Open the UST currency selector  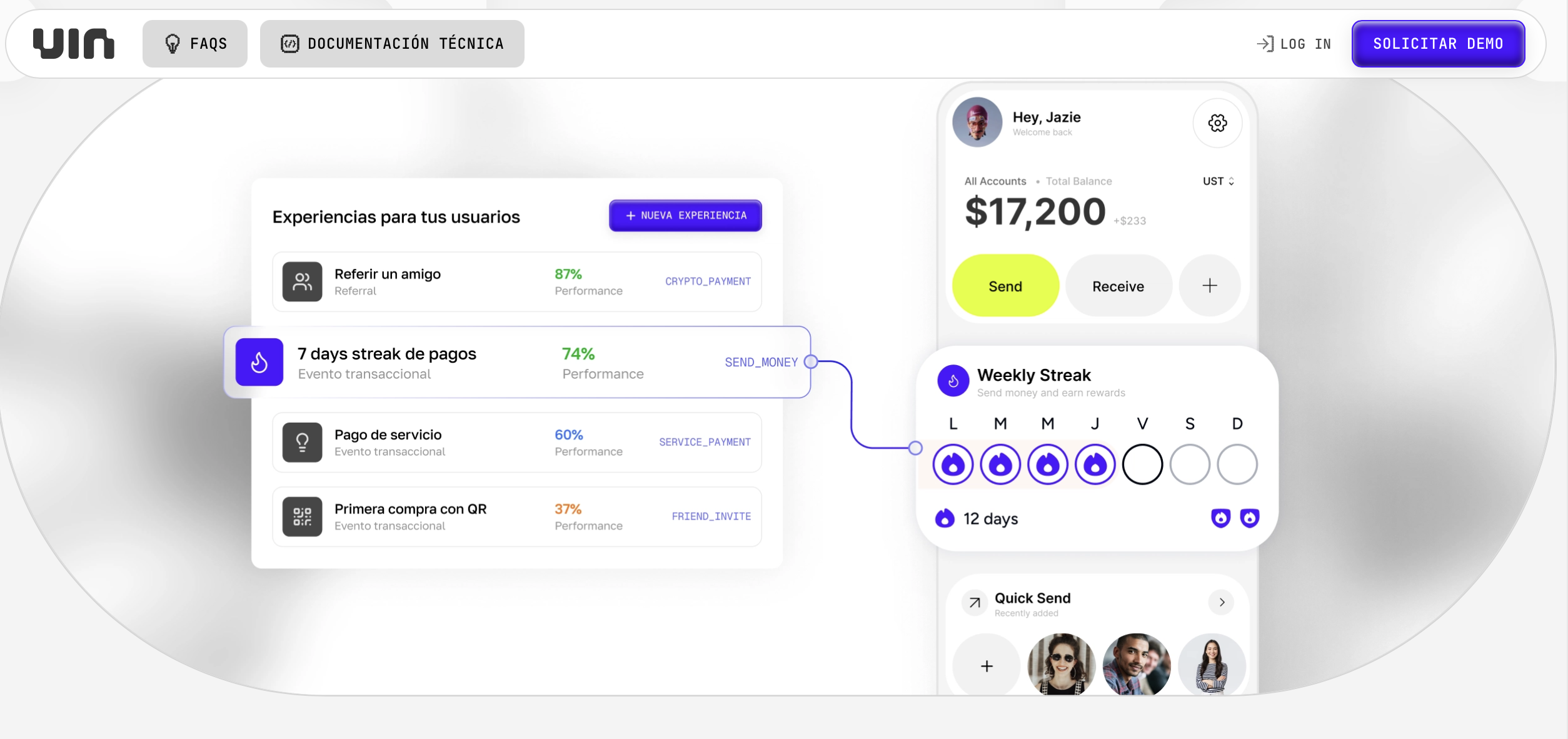click(1219, 181)
